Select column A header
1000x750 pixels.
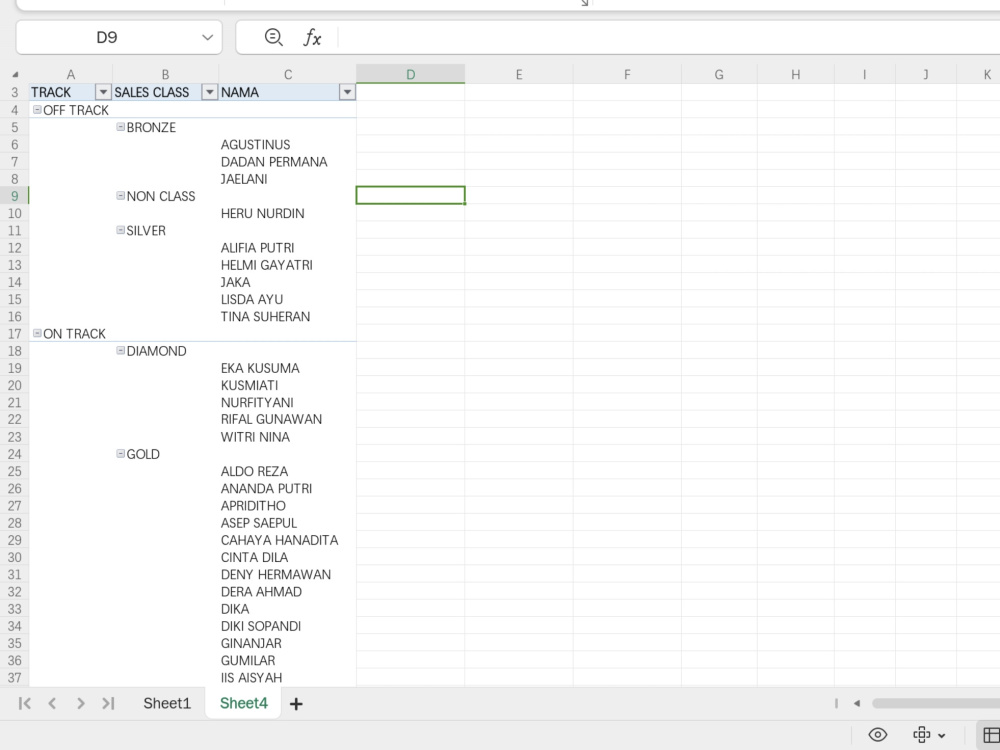click(x=71, y=75)
